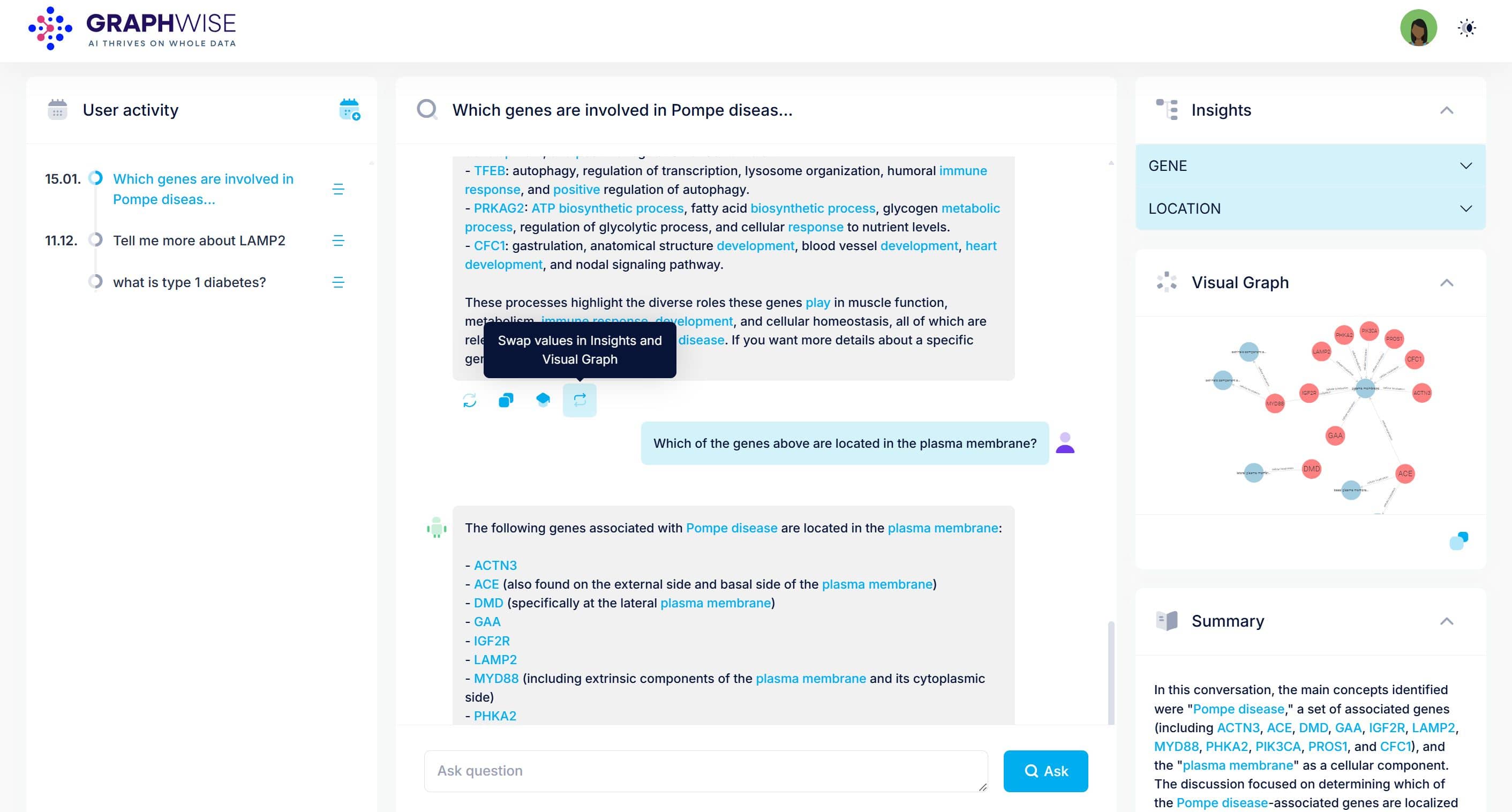Click the swap values in Insights icon
This screenshot has height=812, width=1512.
[x=580, y=400]
